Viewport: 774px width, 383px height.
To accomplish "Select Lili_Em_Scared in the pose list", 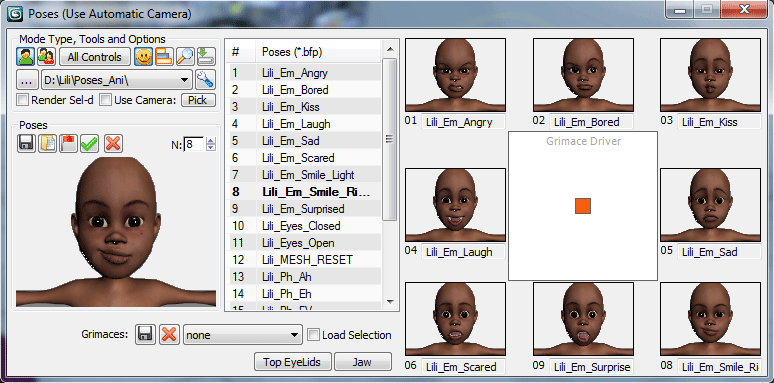I will click(x=304, y=158).
